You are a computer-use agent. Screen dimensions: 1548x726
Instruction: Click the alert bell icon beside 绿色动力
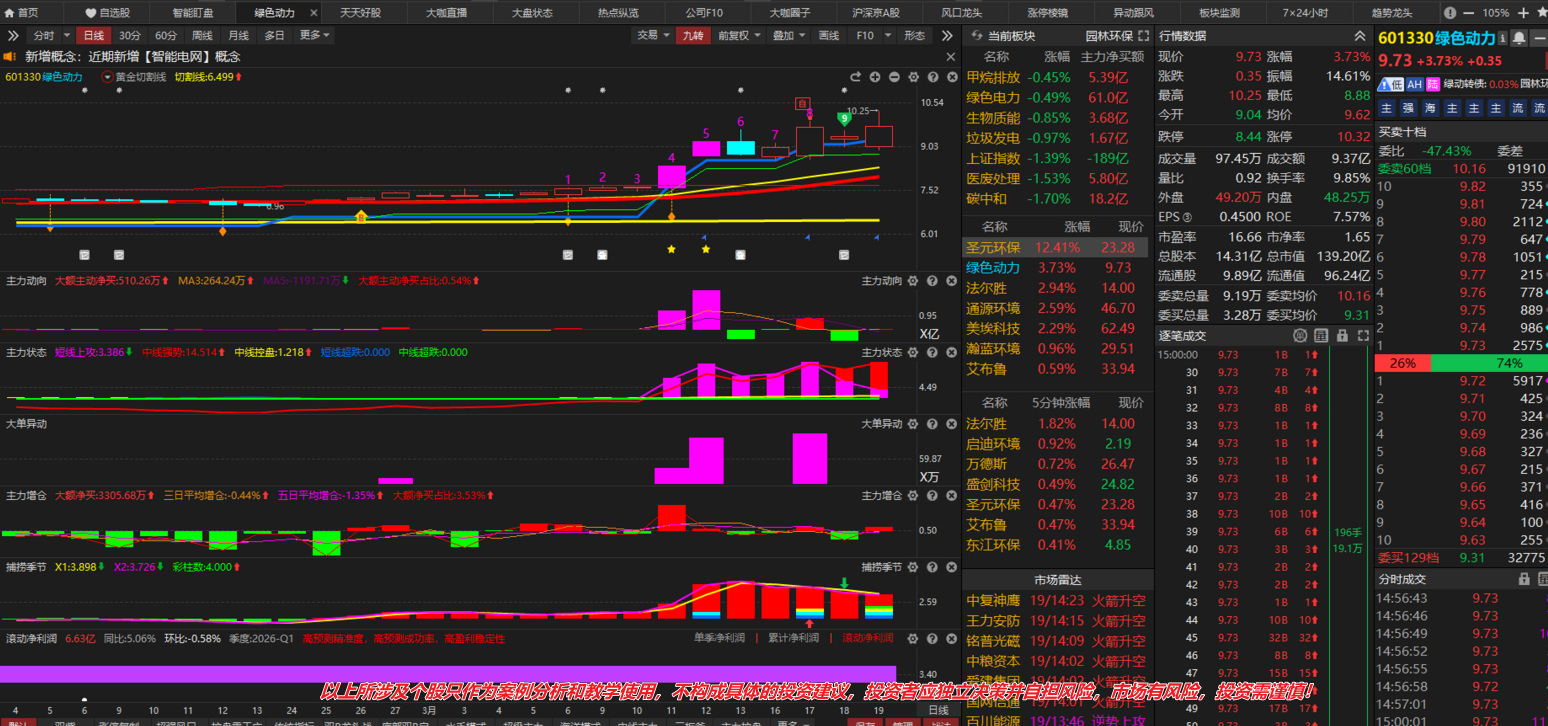[x=1519, y=38]
